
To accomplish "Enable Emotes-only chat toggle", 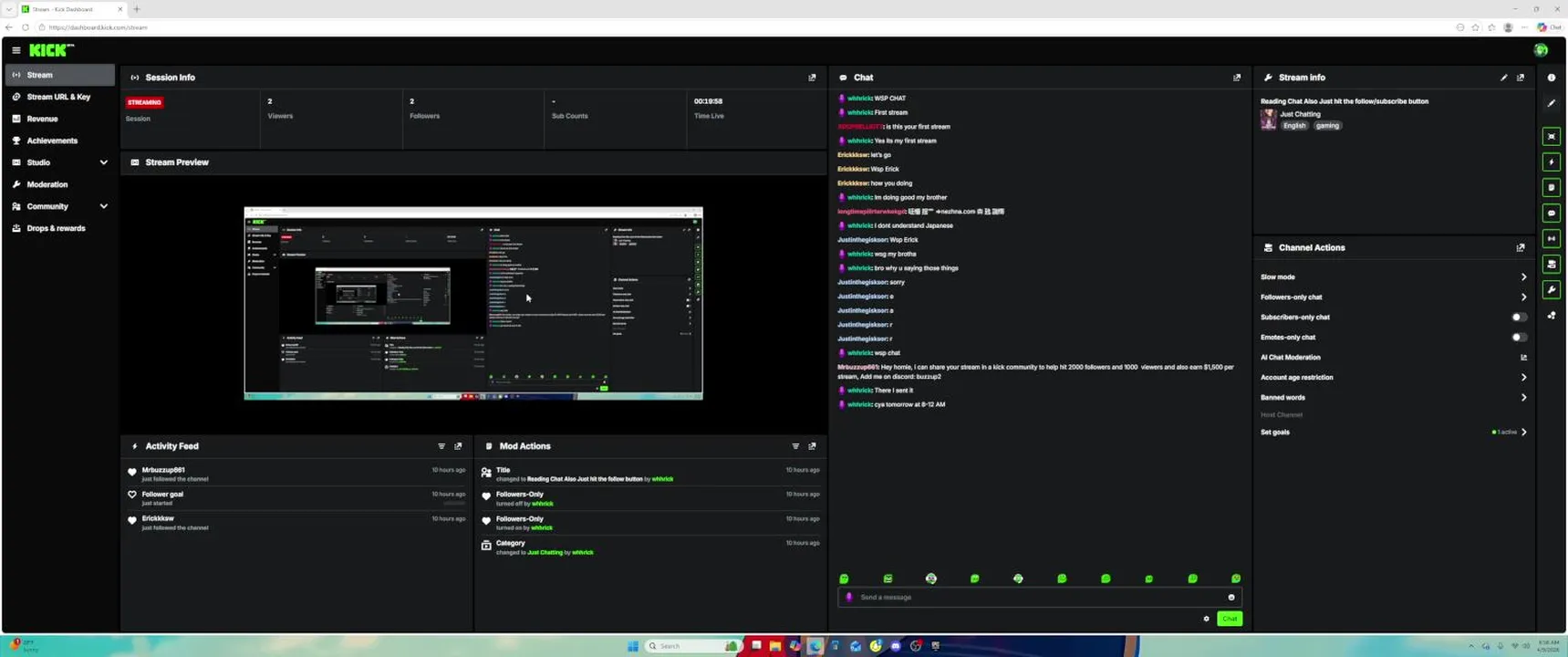I will pos(1519,338).
